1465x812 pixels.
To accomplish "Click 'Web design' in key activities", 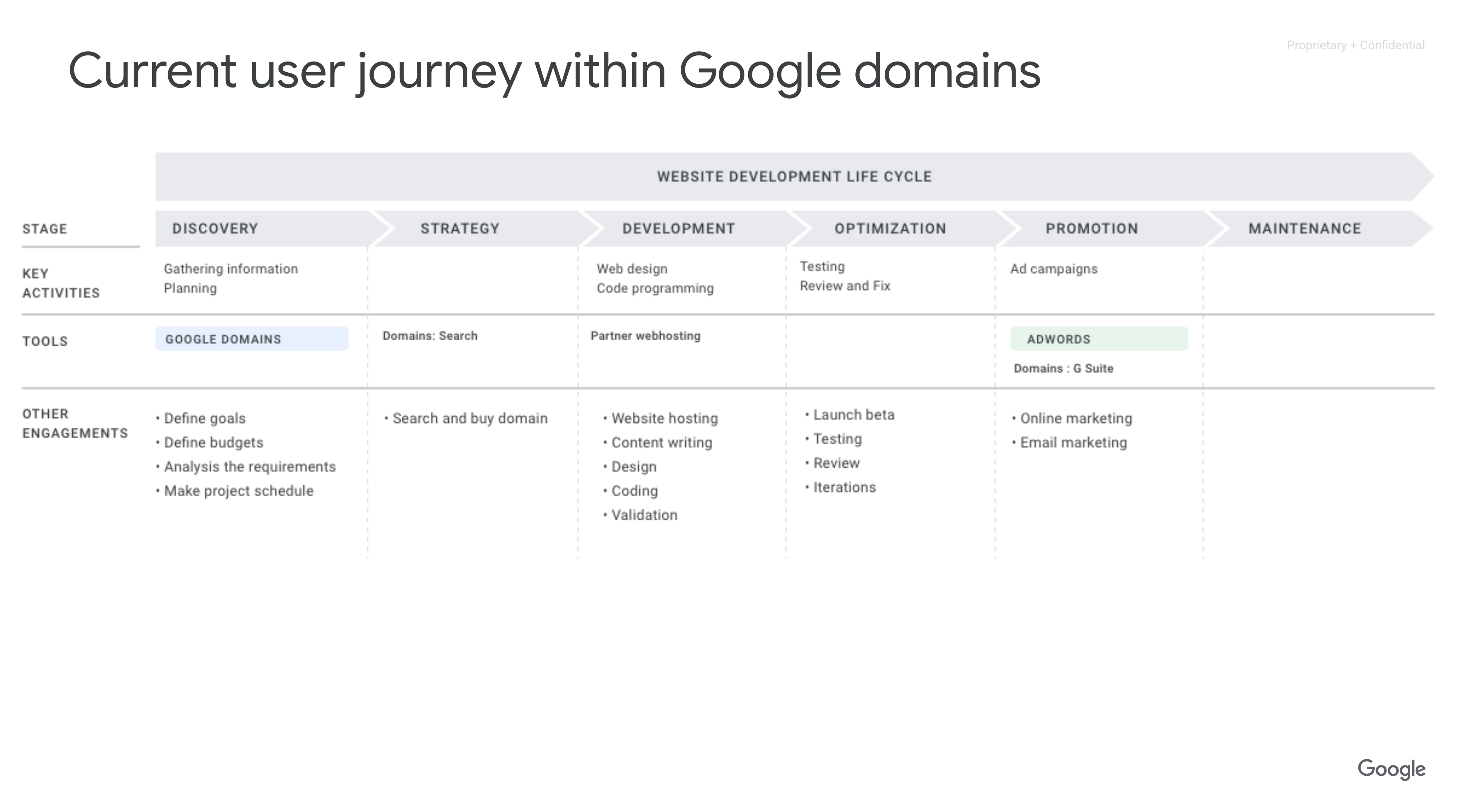I will (x=632, y=269).
